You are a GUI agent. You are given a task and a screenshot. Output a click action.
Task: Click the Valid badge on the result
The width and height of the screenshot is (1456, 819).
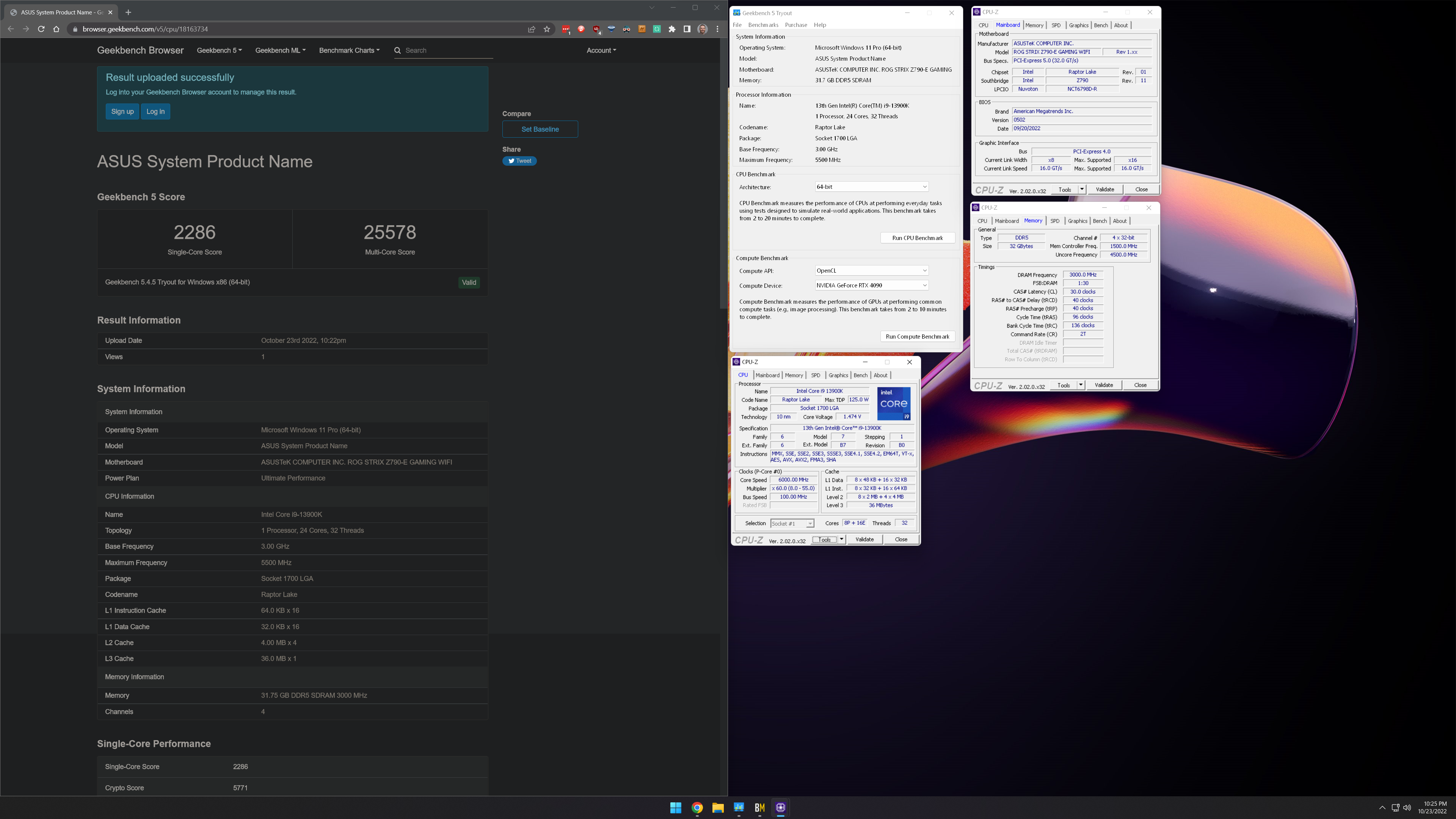[469, 282]
